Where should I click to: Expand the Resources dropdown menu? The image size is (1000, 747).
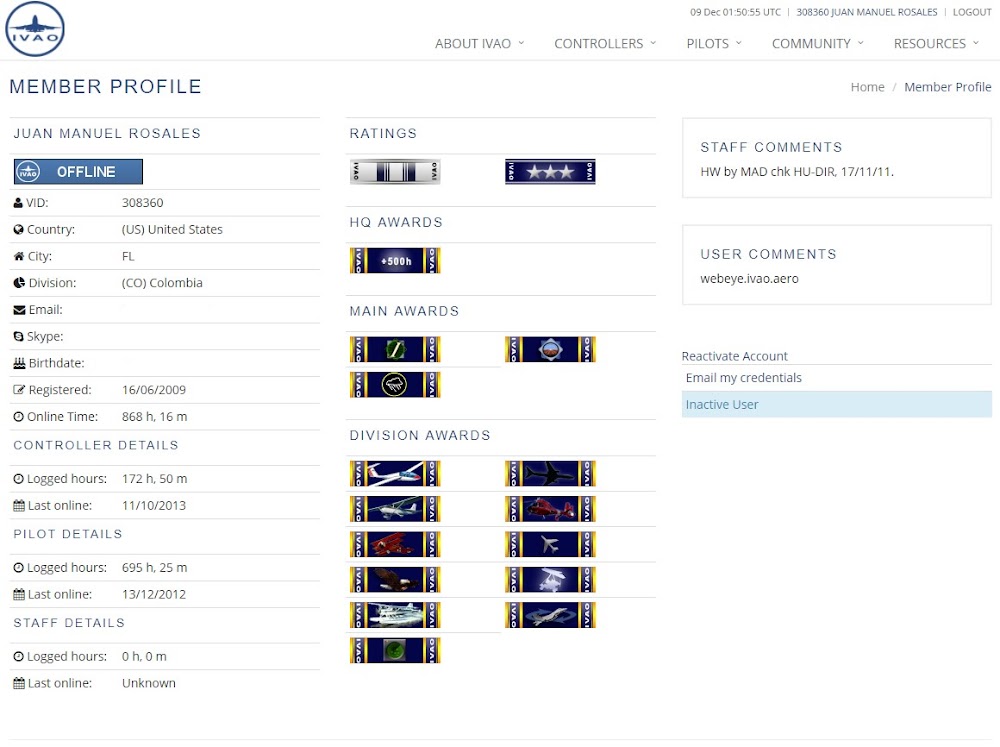tap(936, 44)
